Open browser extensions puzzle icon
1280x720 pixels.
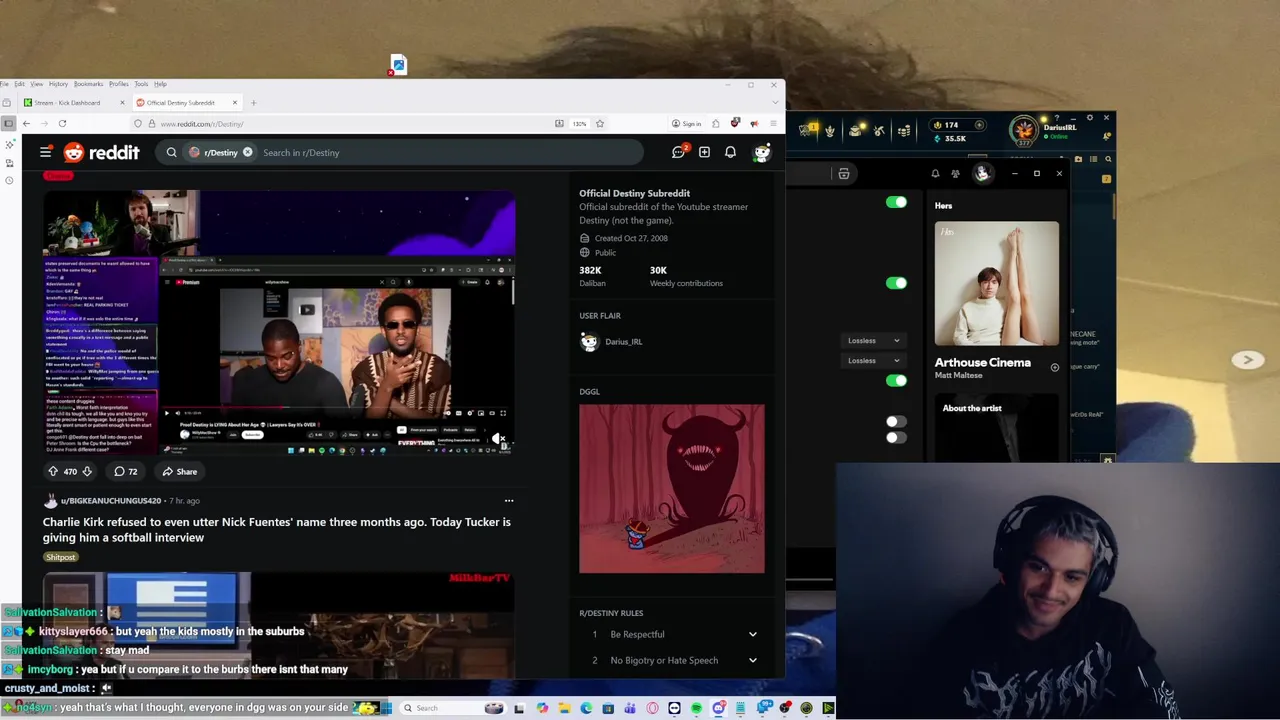pos(716,123)
